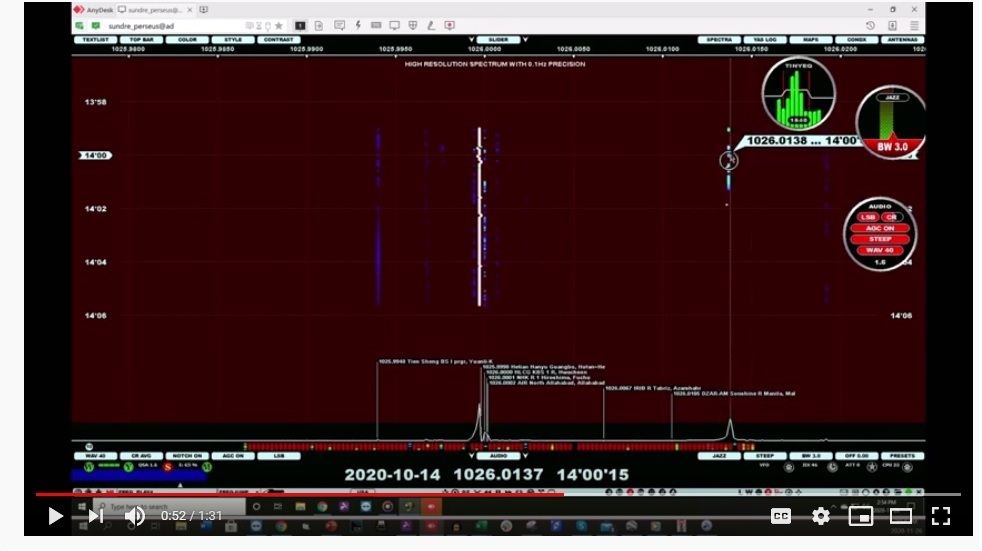The image size is (982, 551).
Task: Open the AnyDesk hamburger menu
Action: tap(914, 26)
